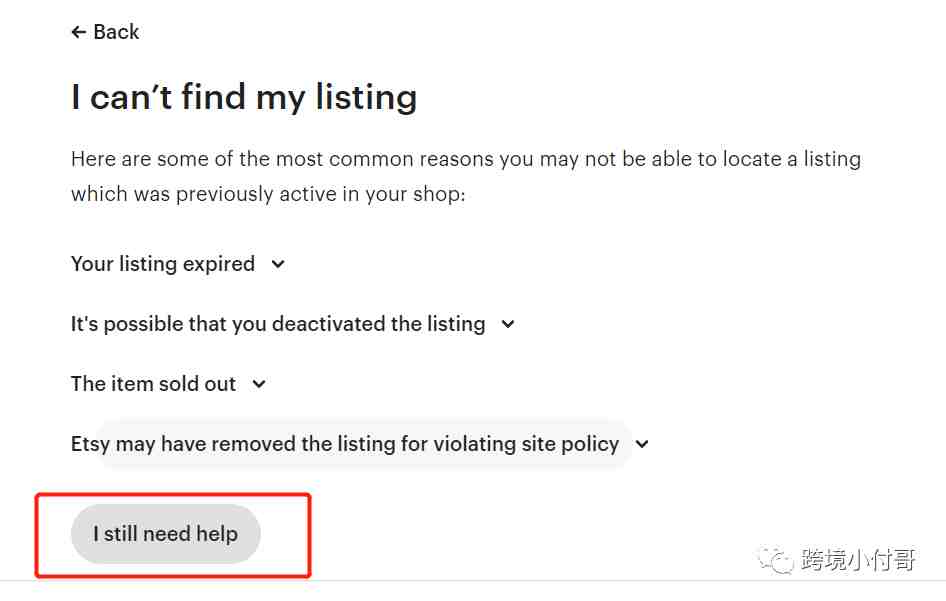This screenshot has height=601, width=946.
Task: Click the I still need help button
Action: coord(166,534)
